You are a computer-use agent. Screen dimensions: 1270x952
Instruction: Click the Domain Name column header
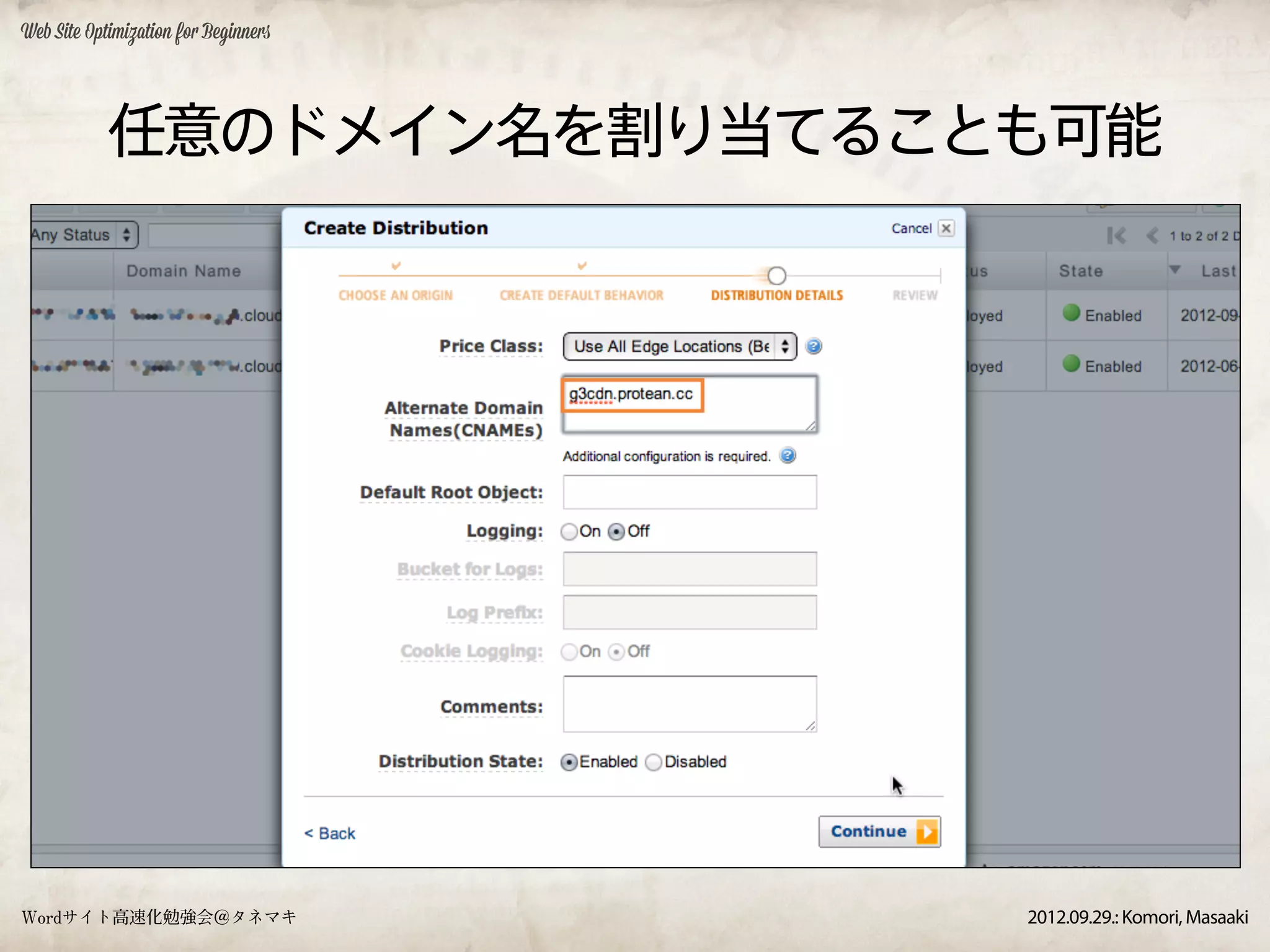point(184,271)
